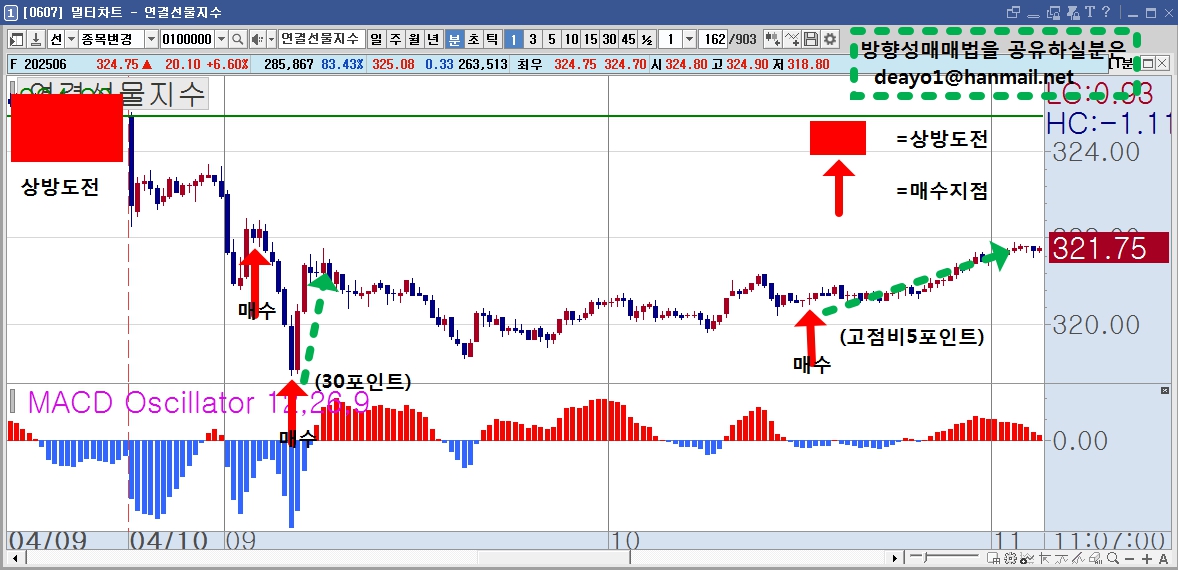Screen dimensions: 1178x570
Task: Click the grid window icon in bottom toolbar
Action: point(993,558)
